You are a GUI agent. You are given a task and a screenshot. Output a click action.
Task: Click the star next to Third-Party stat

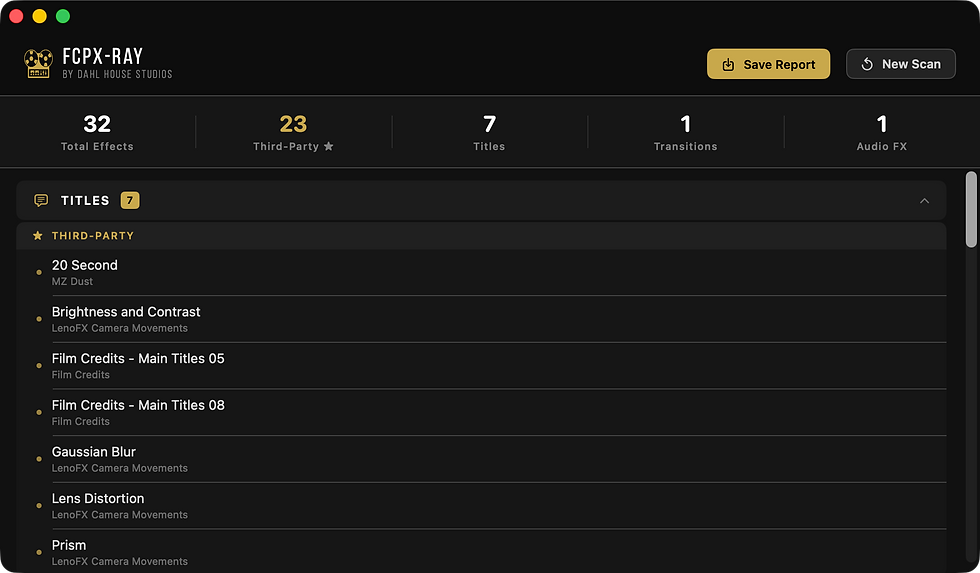329,146
